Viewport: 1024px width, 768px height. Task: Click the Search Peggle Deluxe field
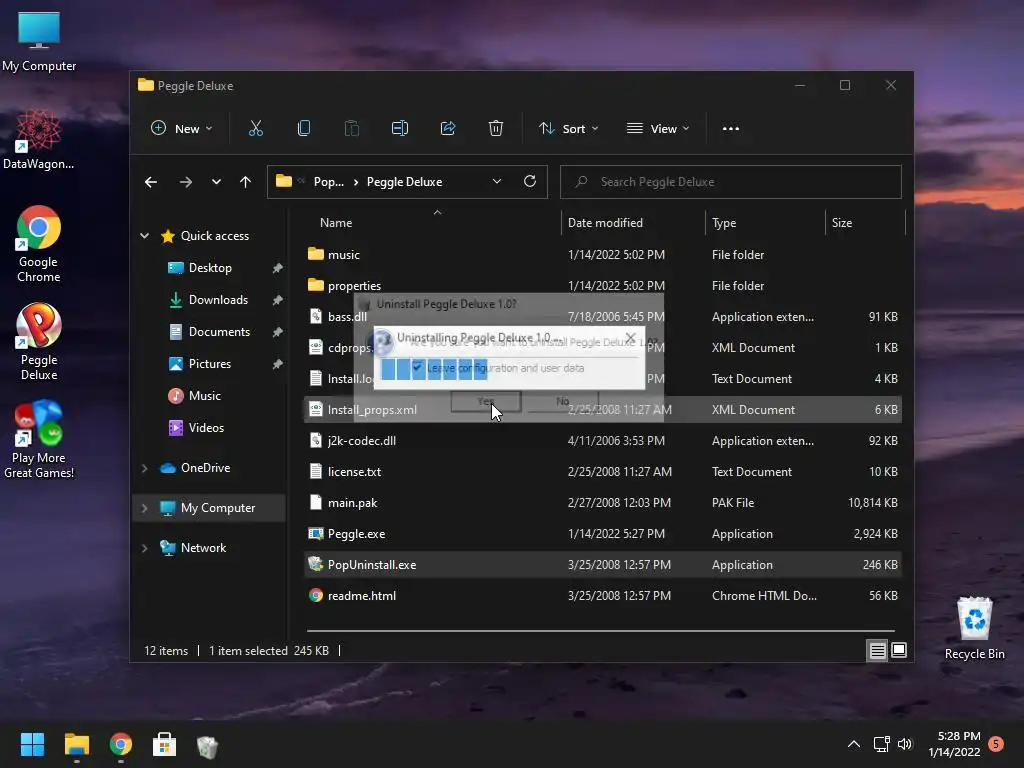pyautogui.click(x=731, y=182)
